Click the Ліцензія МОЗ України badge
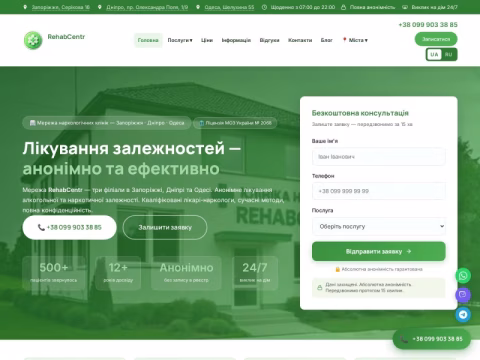Image resolution: width=480 pixels, height=360 pixels. (x=235, y=123)
